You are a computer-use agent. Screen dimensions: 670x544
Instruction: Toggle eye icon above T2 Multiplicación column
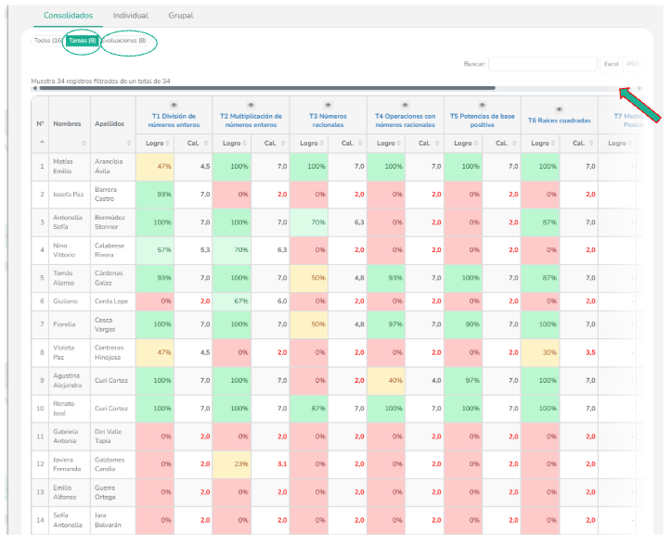pos(250,104)
